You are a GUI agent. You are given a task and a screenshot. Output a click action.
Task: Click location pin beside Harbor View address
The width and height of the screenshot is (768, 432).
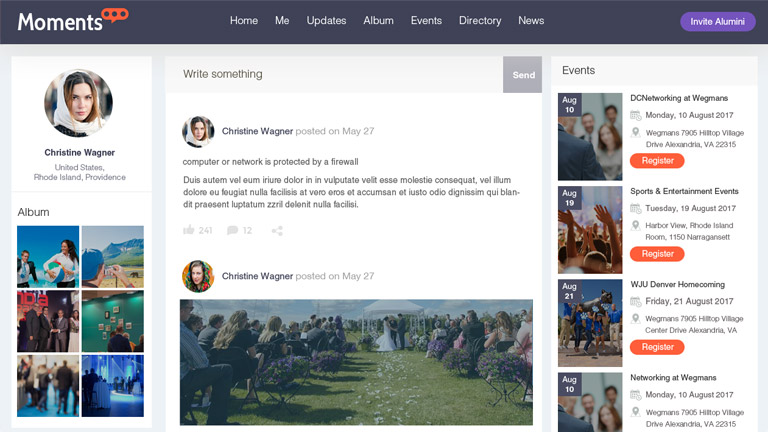click(635, 225)
